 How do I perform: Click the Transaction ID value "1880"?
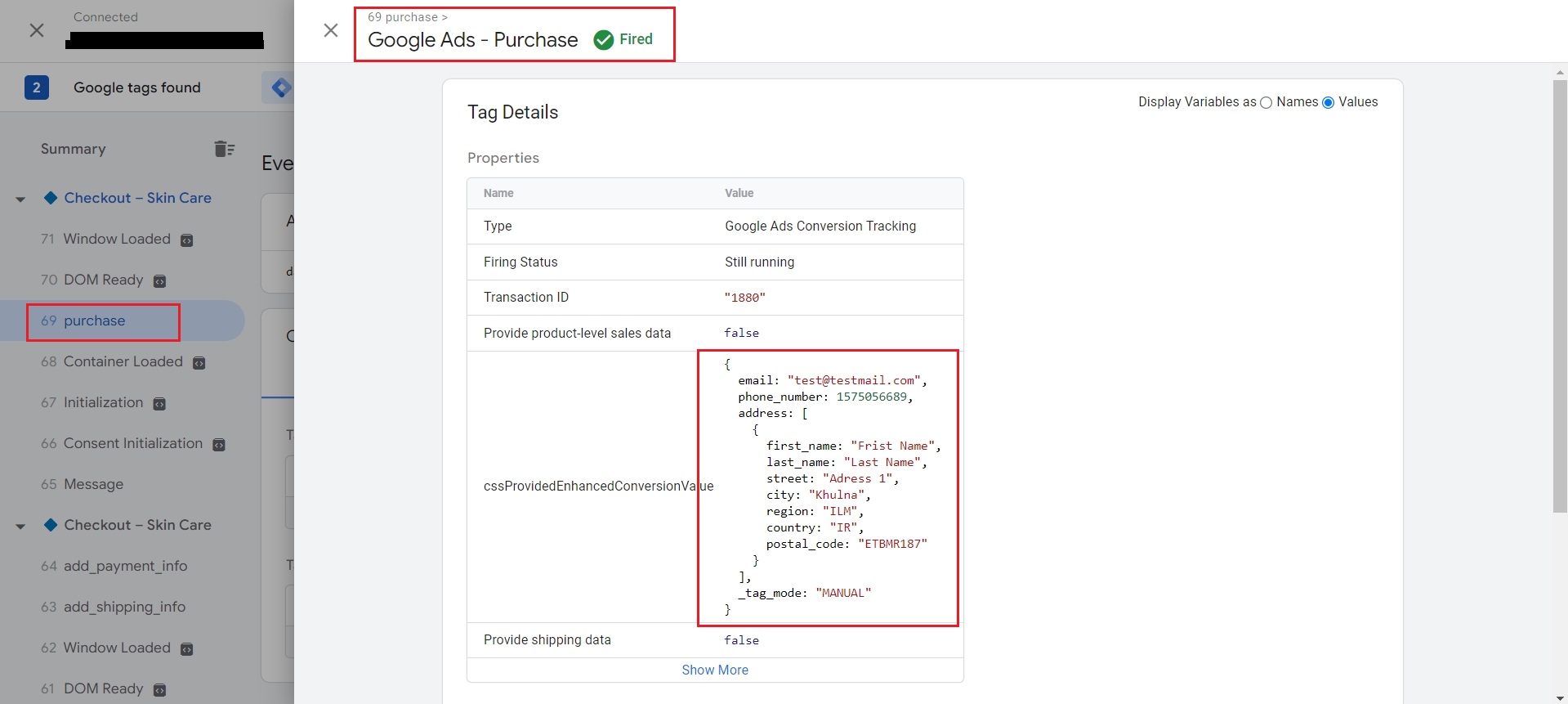(744, 298)
